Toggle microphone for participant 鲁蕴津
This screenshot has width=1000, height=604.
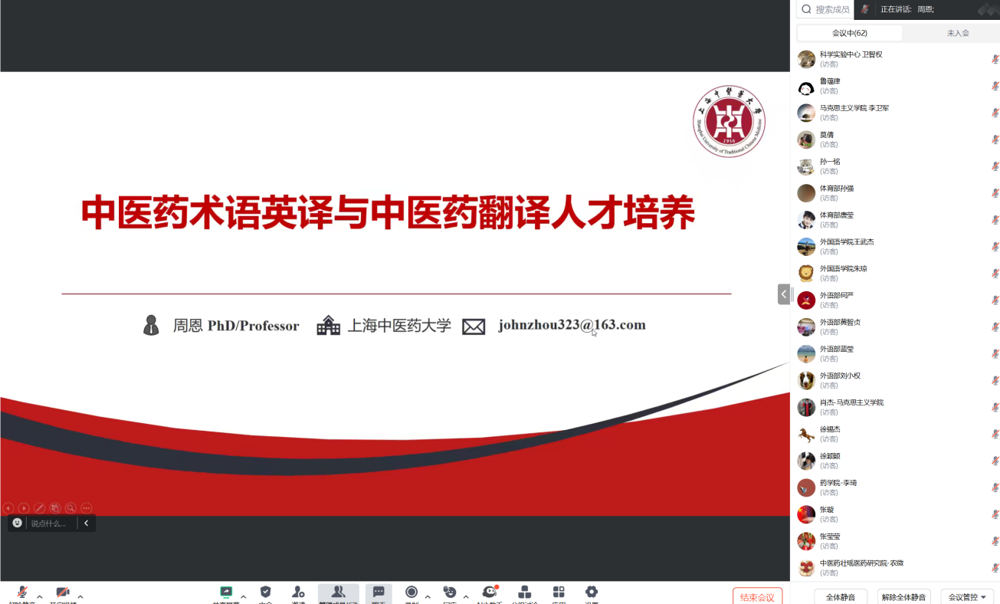pos(994,86)
